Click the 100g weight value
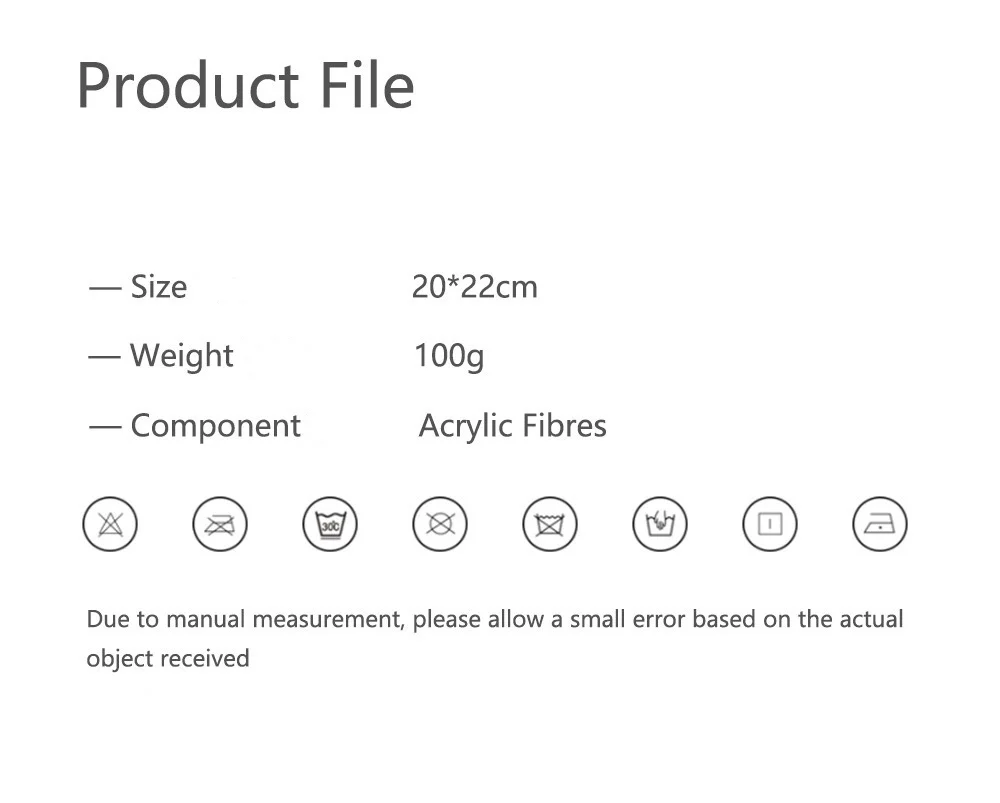Image resolution: width=1000 pixels, height=803 pixels. click(x=449, y=355)
